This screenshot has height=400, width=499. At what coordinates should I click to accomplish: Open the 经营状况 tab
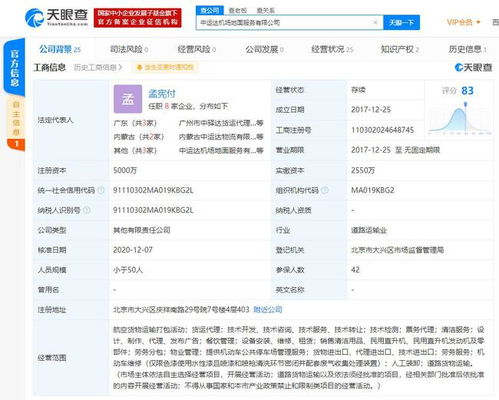pyautogui.click(x=332, y=49)
